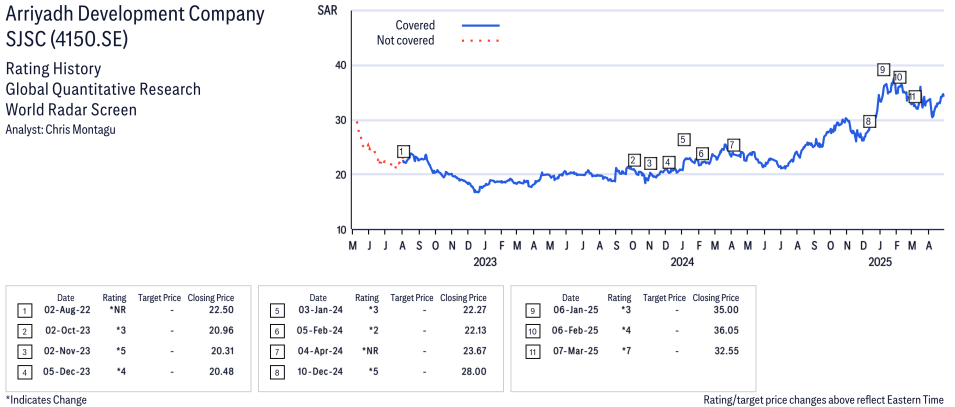Click chart marker 10 near February 2025
Image resolution: width=955 pixels, height=407 pixels.
(899, 77)
